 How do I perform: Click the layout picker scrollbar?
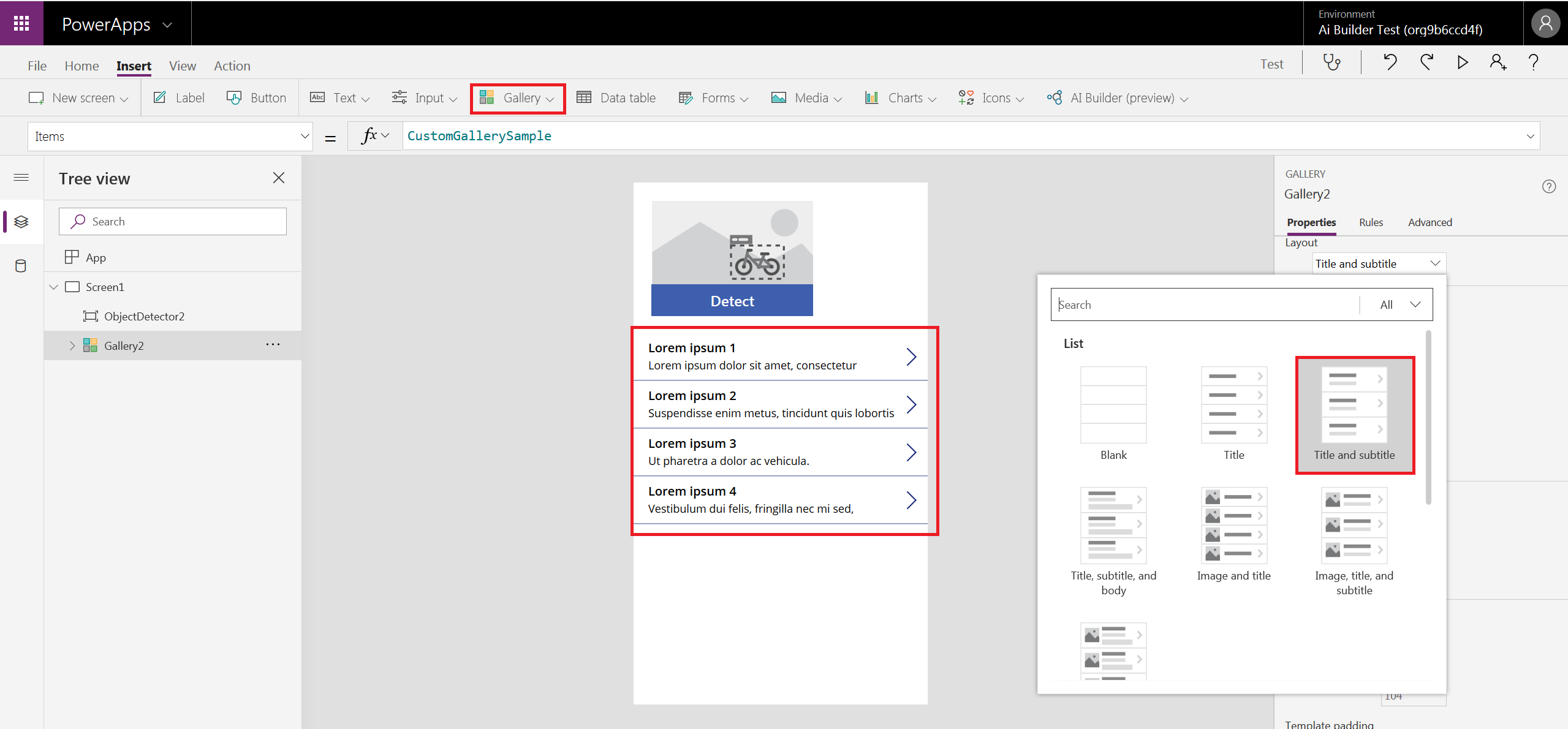[x=1428, y=417]
